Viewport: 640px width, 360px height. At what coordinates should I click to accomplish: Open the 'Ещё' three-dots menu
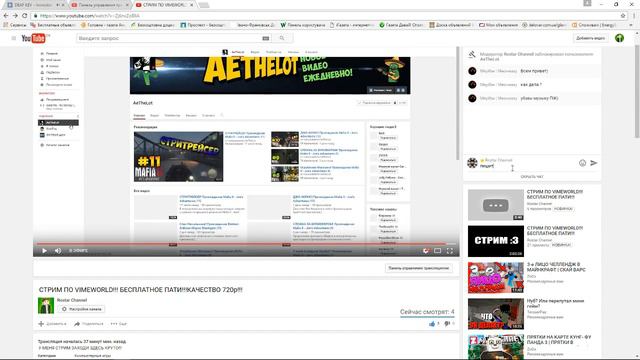point(118,324)
